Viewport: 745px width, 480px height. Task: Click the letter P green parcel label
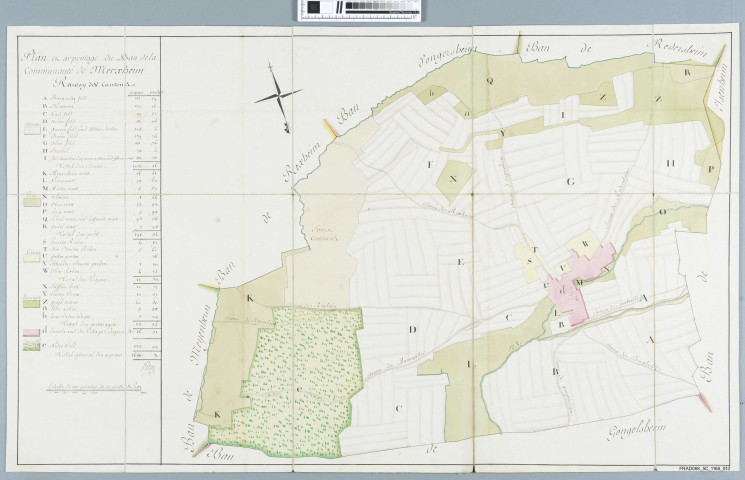coord(710,169)
